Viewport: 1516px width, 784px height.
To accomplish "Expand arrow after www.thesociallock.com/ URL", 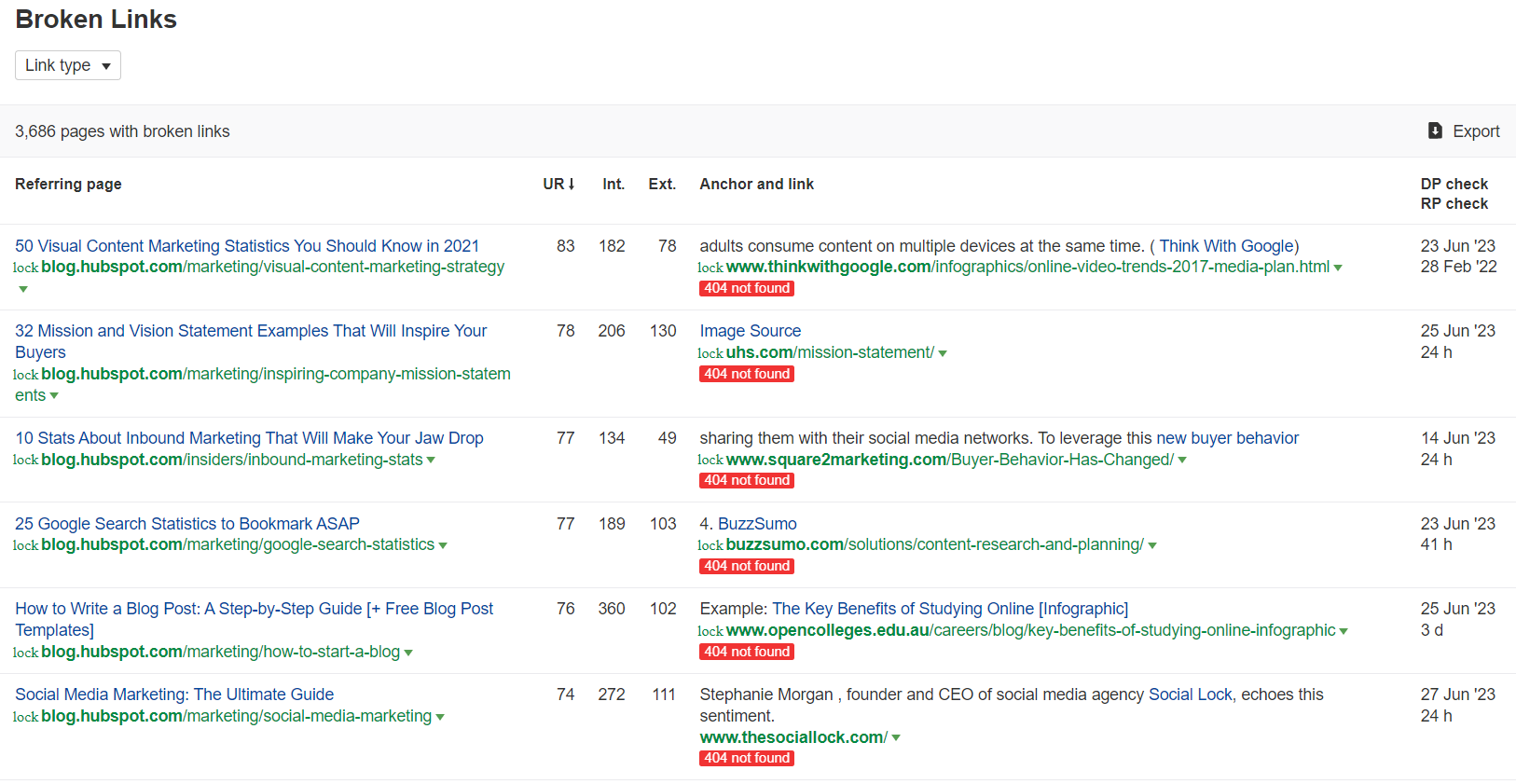I will (x=896, y=737).
